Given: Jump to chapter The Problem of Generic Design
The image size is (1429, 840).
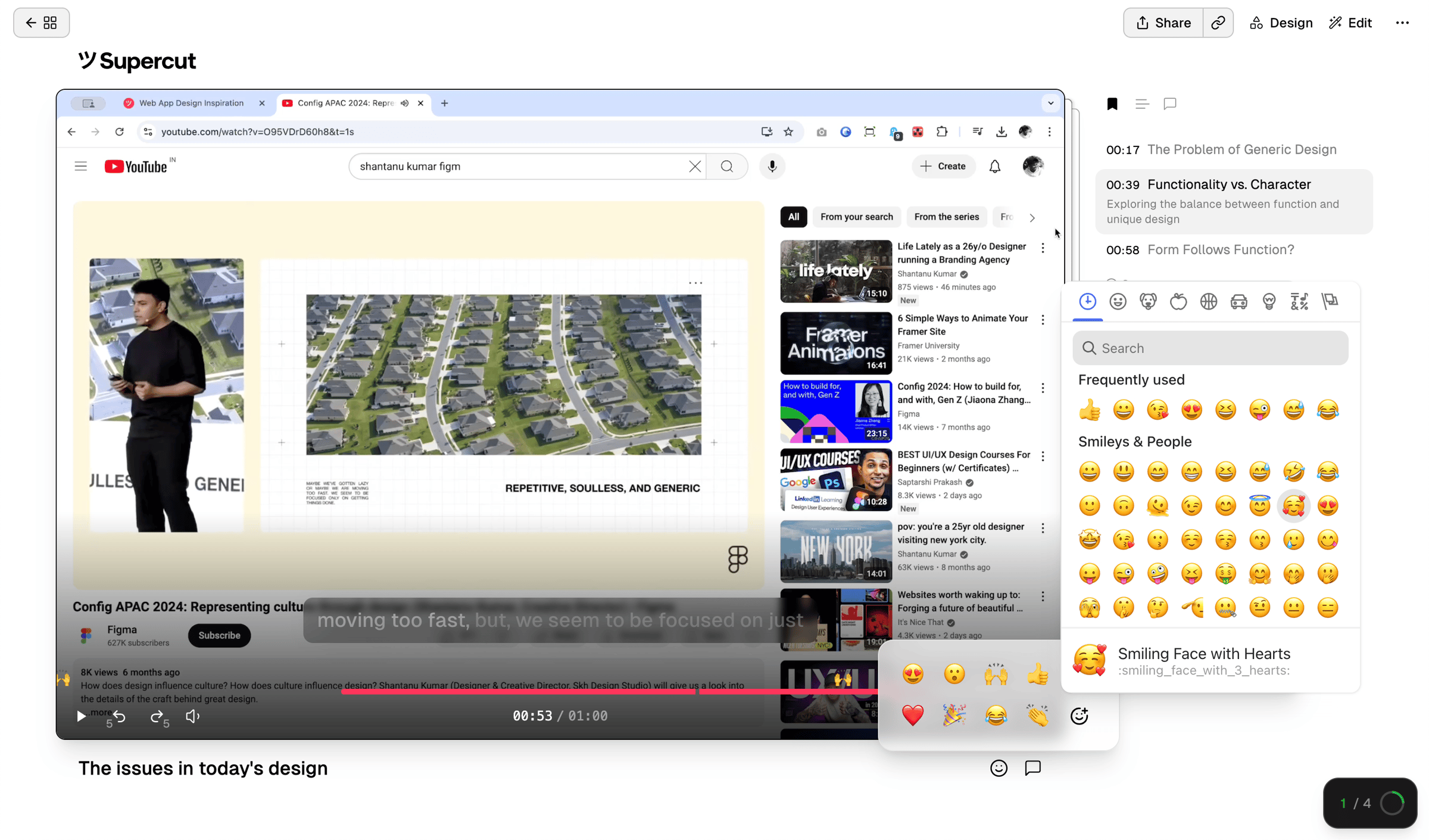Looking at the screenshot, I should [x=1221, y=149].
